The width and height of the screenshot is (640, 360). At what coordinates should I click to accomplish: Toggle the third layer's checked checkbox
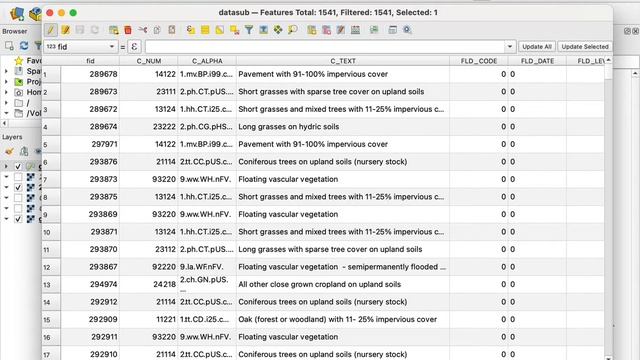point(18,187)
